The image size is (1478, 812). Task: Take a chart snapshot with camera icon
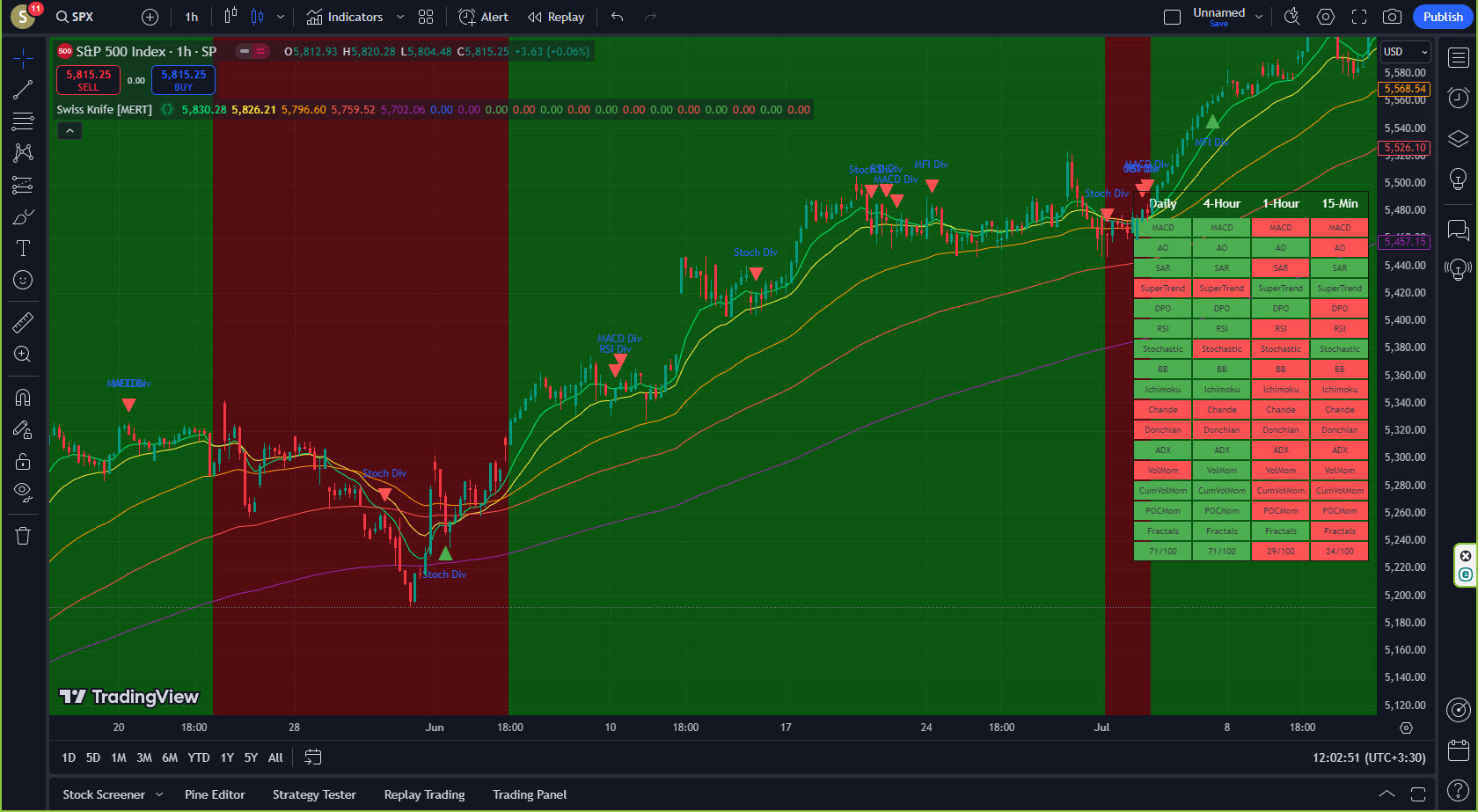click(x=1392, y=17)
